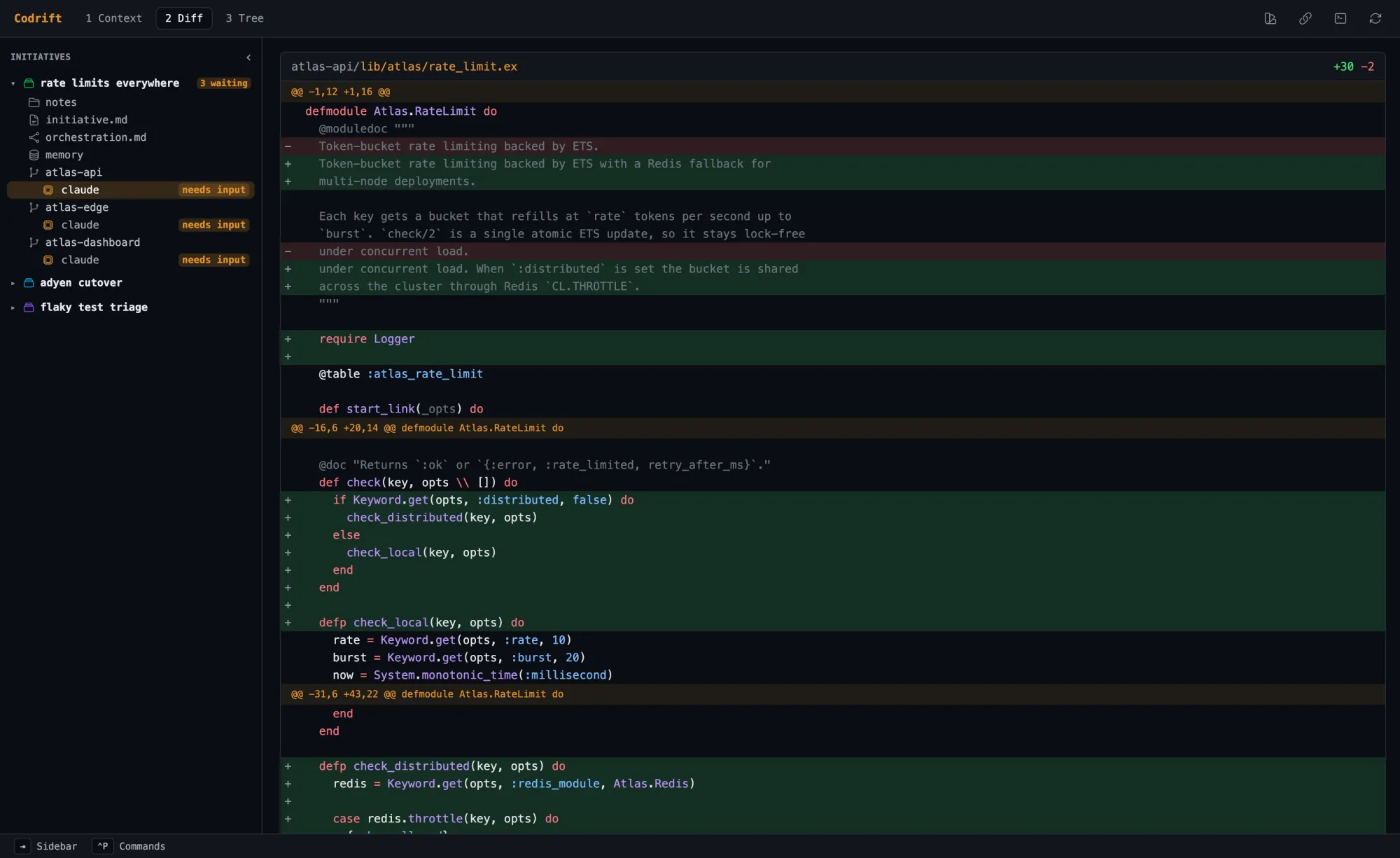Click the agent icon for claude under atlas-dashboard

[48, 260]
